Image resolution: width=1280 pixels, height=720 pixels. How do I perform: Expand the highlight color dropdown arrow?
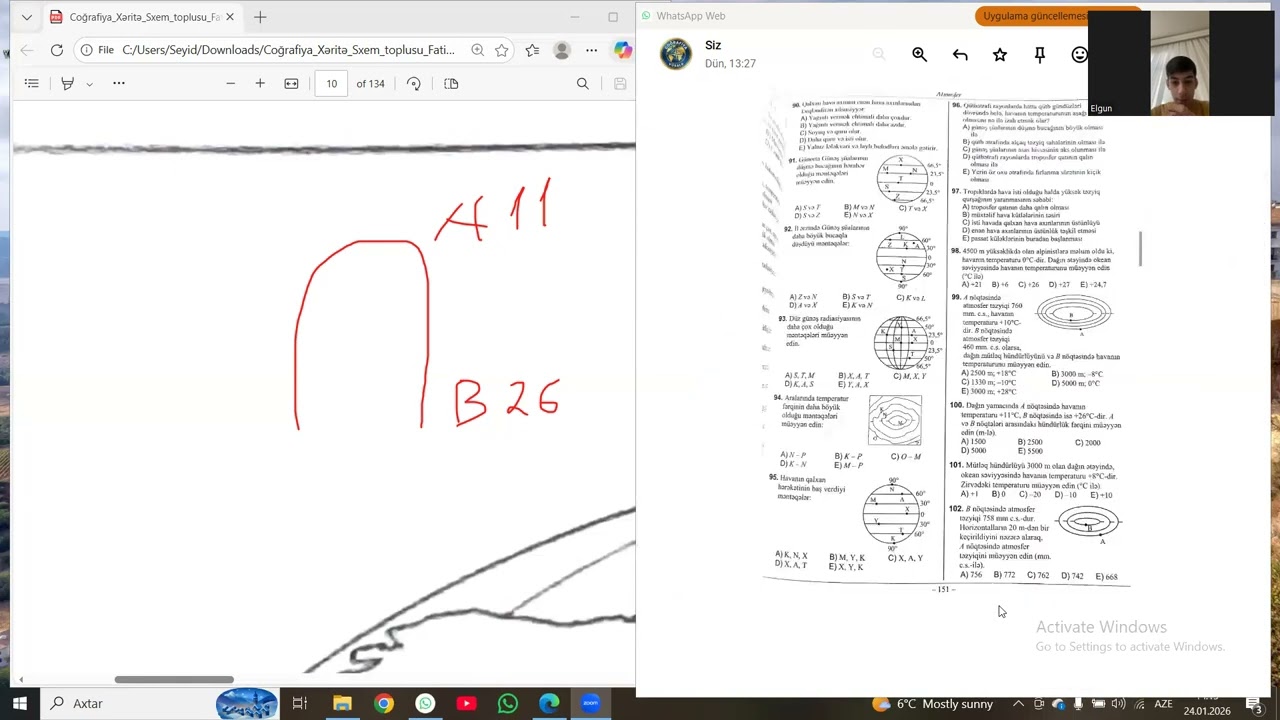[x=89, y=84]
